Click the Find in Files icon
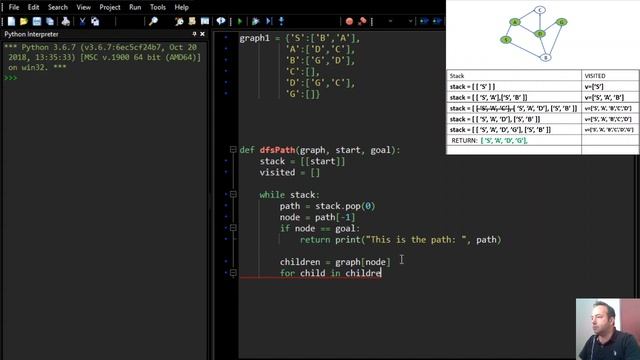 point(179,21)
